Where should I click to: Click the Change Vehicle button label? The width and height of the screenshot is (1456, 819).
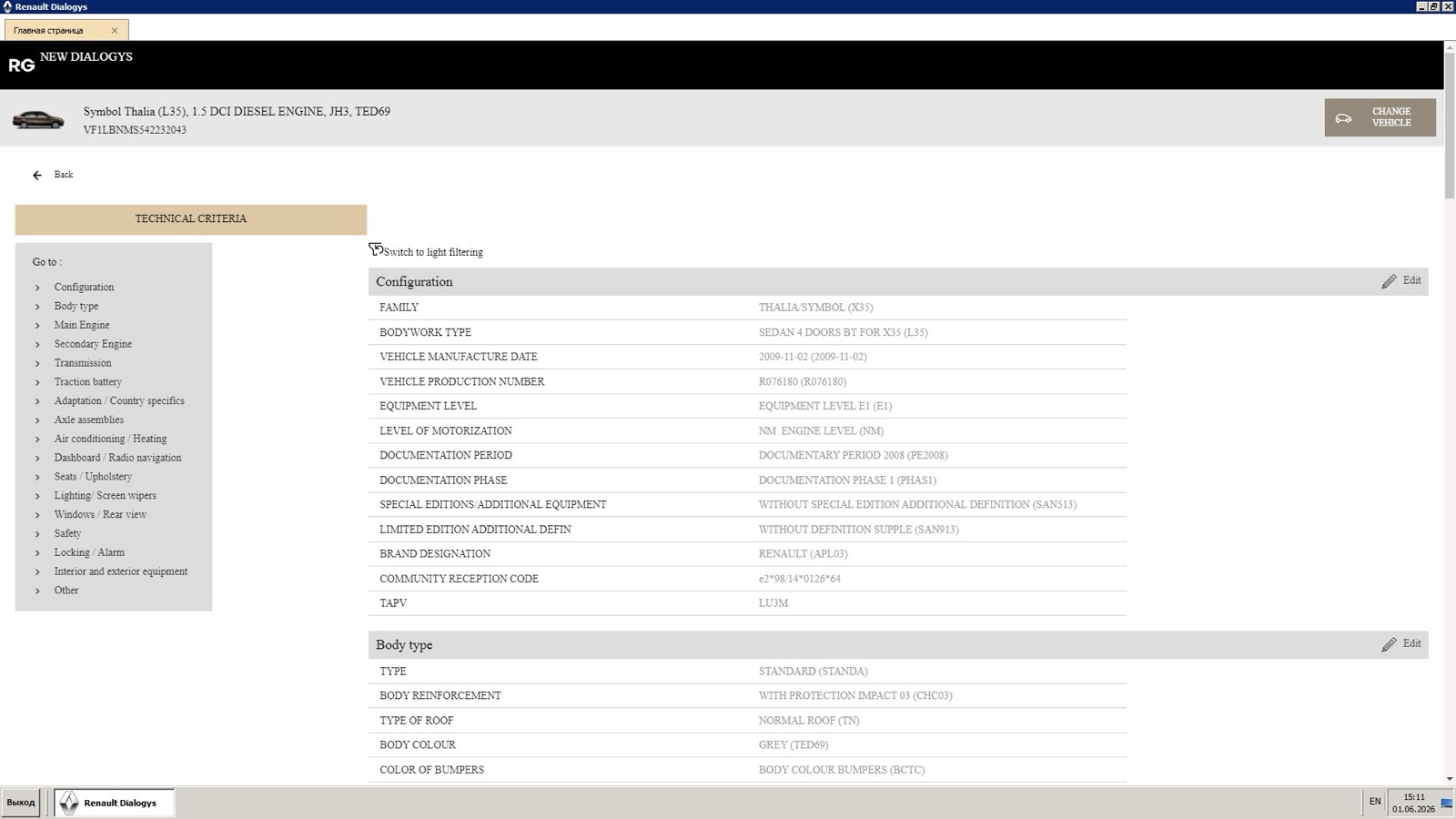point(1391,117)
